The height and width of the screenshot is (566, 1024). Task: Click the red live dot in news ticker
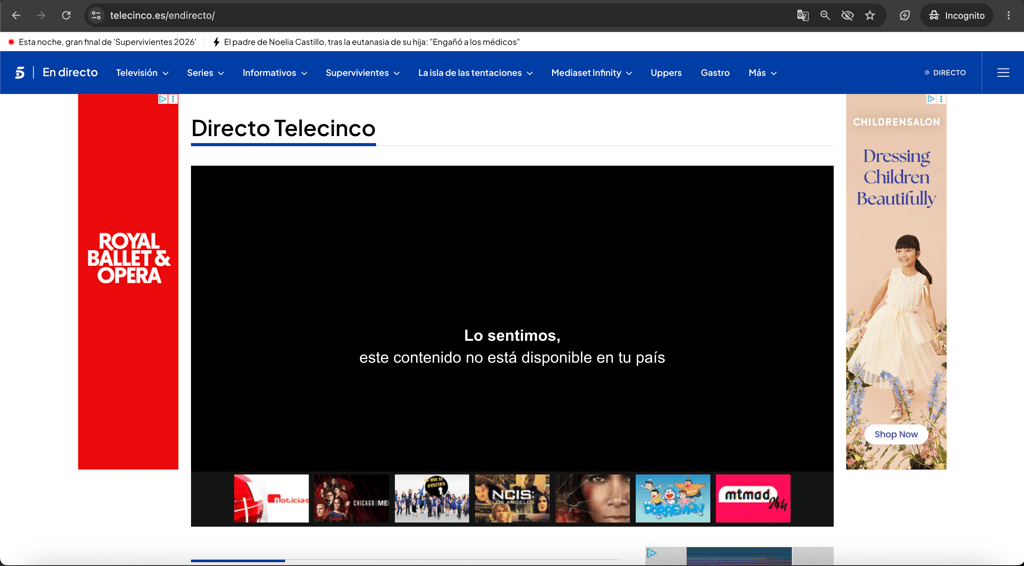11,42
